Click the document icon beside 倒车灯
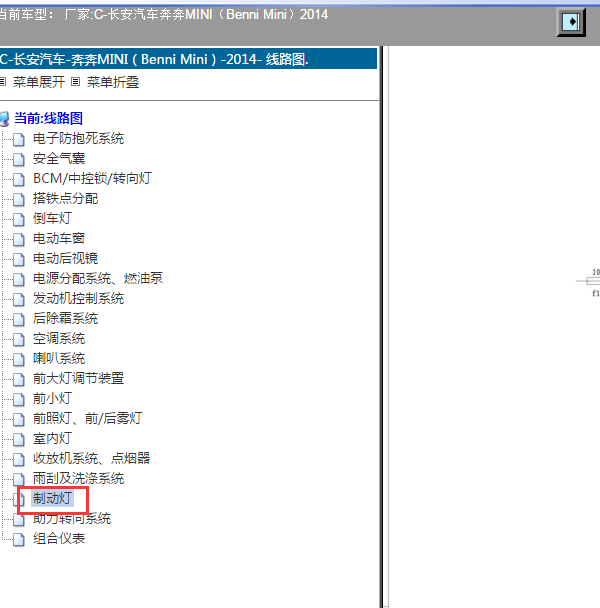 click(18, 219)
